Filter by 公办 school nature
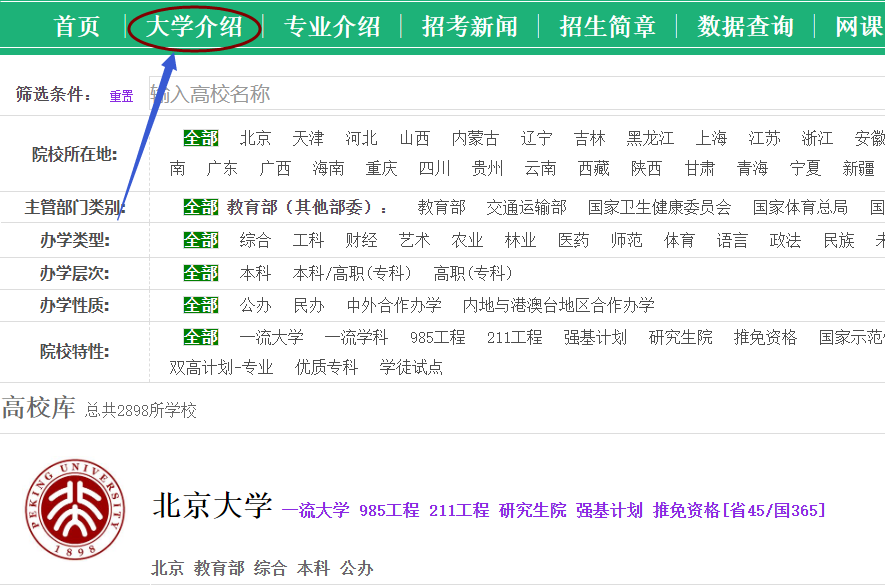 point(255,305)
